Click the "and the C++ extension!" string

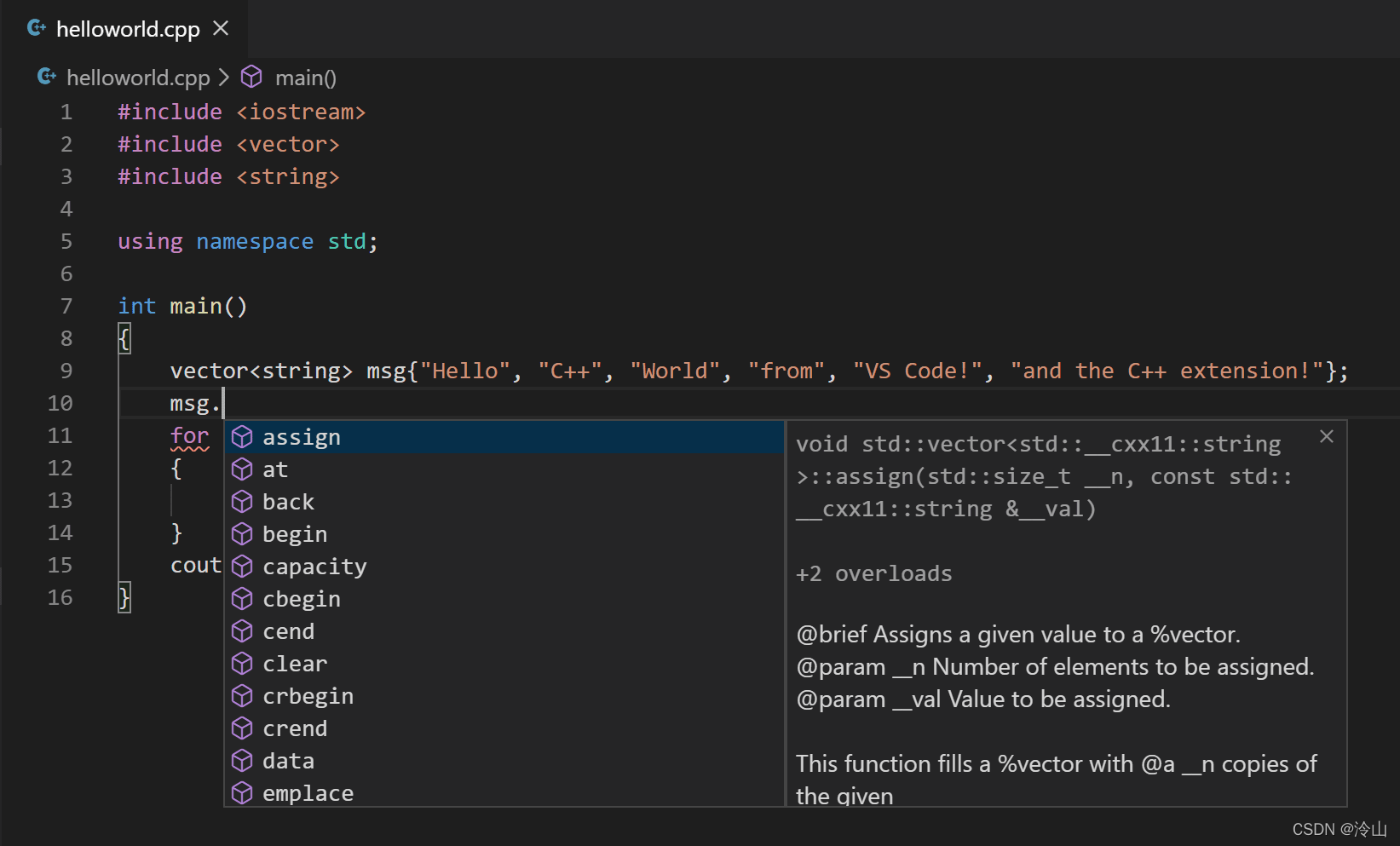pyautogui.click(x=1167, y=371)
